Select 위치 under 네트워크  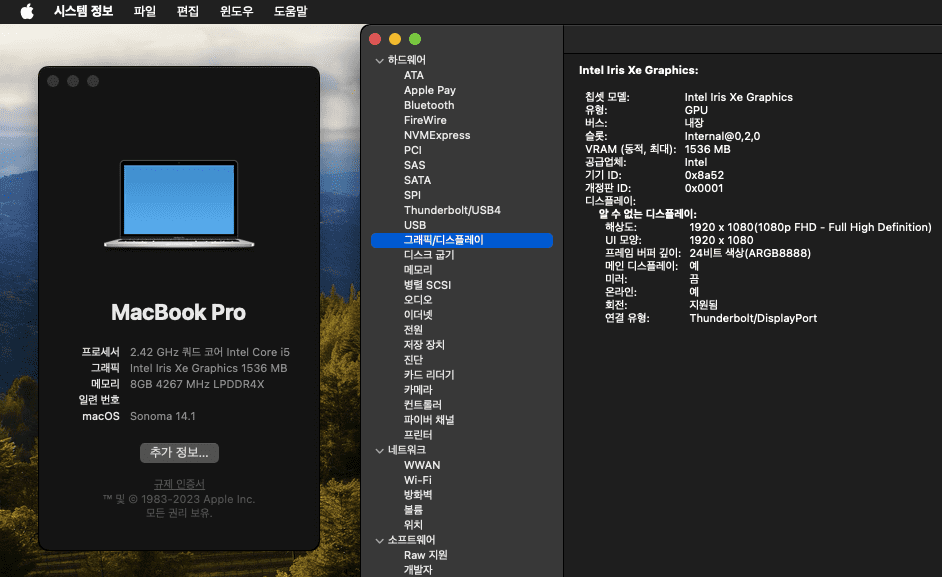(413, 525)
